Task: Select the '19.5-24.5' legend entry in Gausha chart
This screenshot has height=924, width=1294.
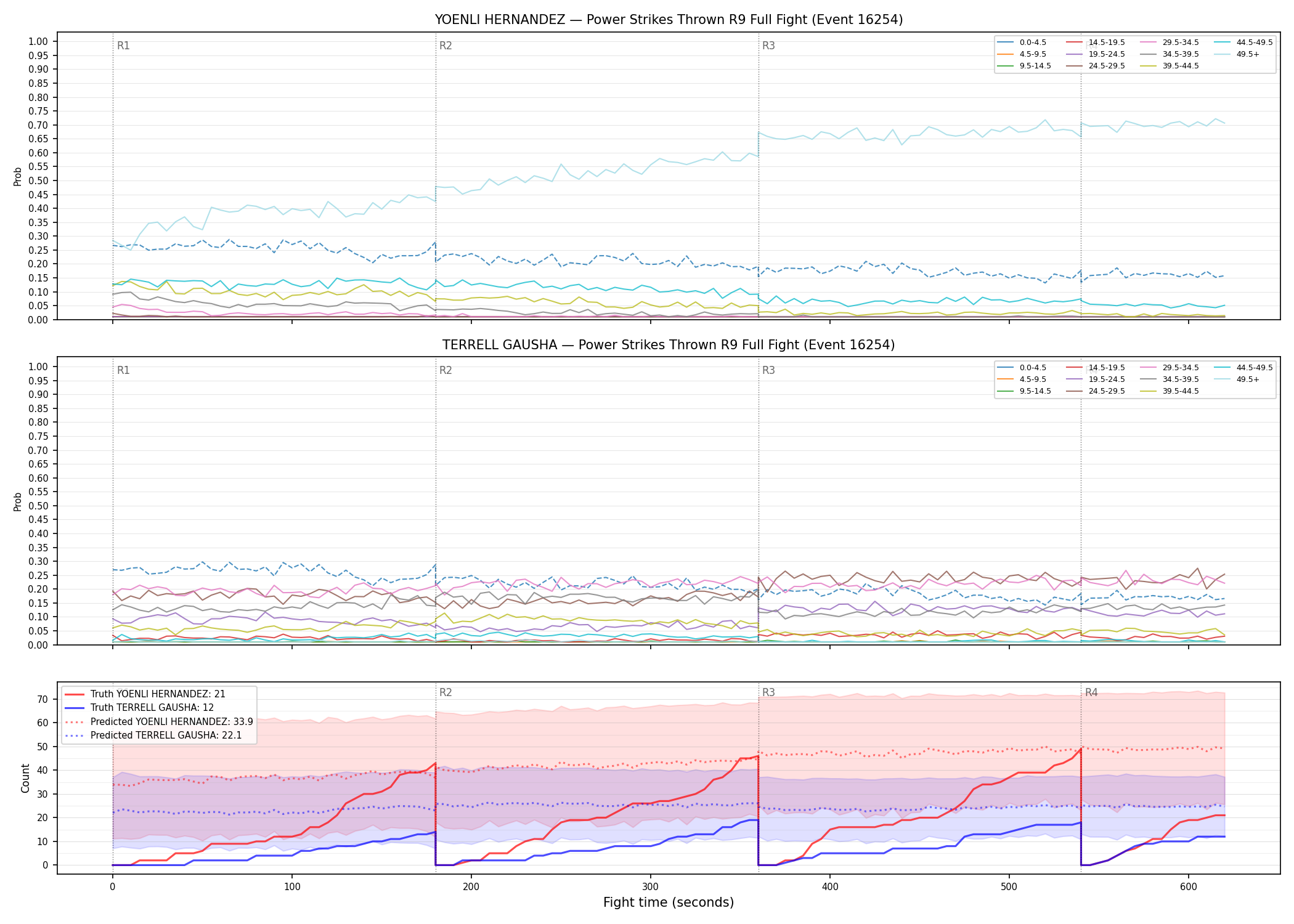Action: 1096,379
